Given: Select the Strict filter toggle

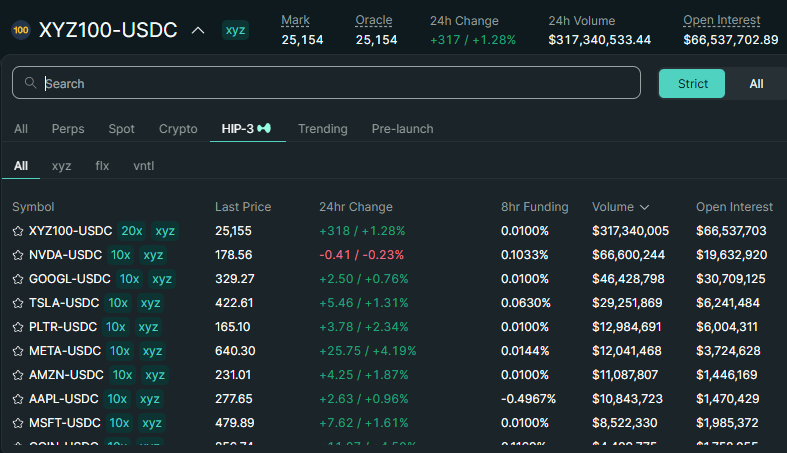Looking at the screenshot, I should click(692, 83).
